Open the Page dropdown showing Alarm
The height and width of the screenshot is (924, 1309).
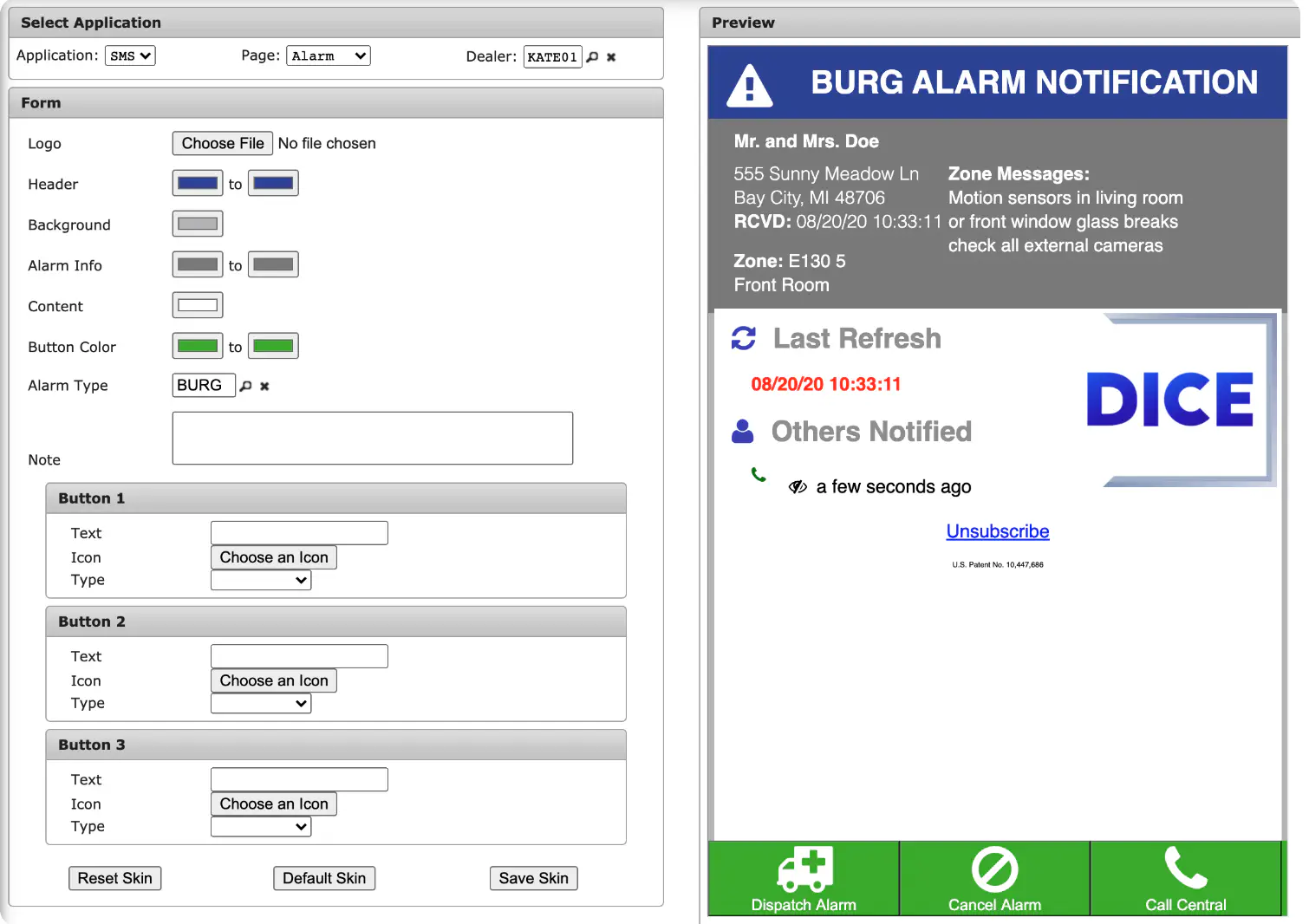tap(329, 55)
